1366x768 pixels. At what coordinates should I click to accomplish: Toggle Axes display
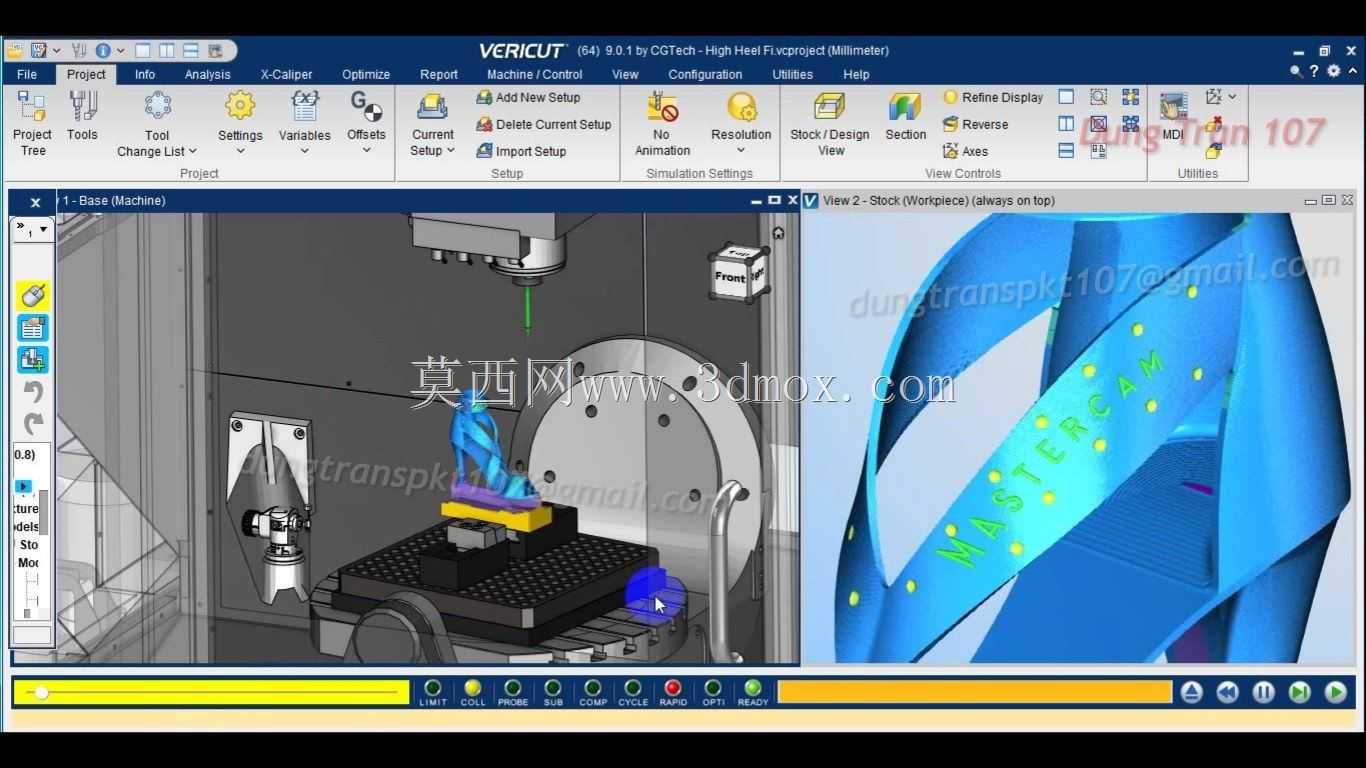click(x=965, y=151)
